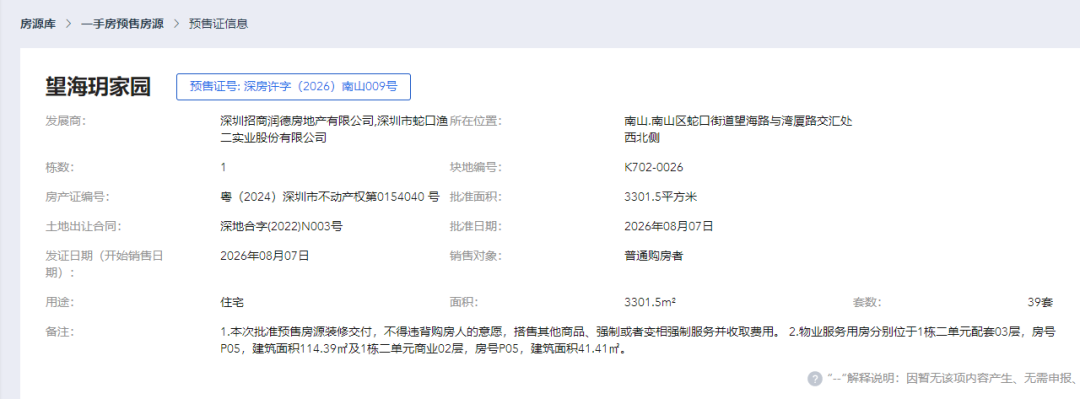Click the 批准日期 label

tap(476, 226)
